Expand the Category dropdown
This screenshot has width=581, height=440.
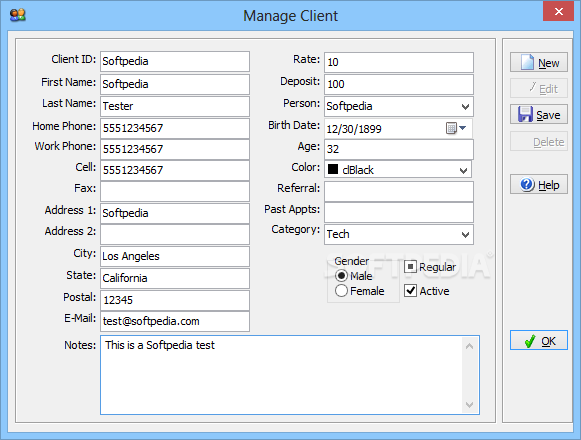(x=465, y=235)
